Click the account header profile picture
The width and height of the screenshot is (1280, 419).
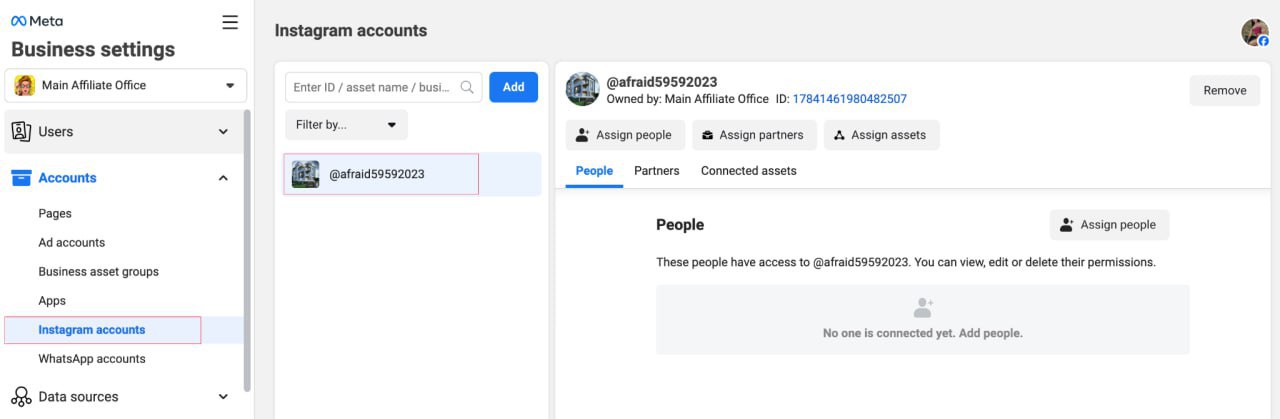coord(582,89)
